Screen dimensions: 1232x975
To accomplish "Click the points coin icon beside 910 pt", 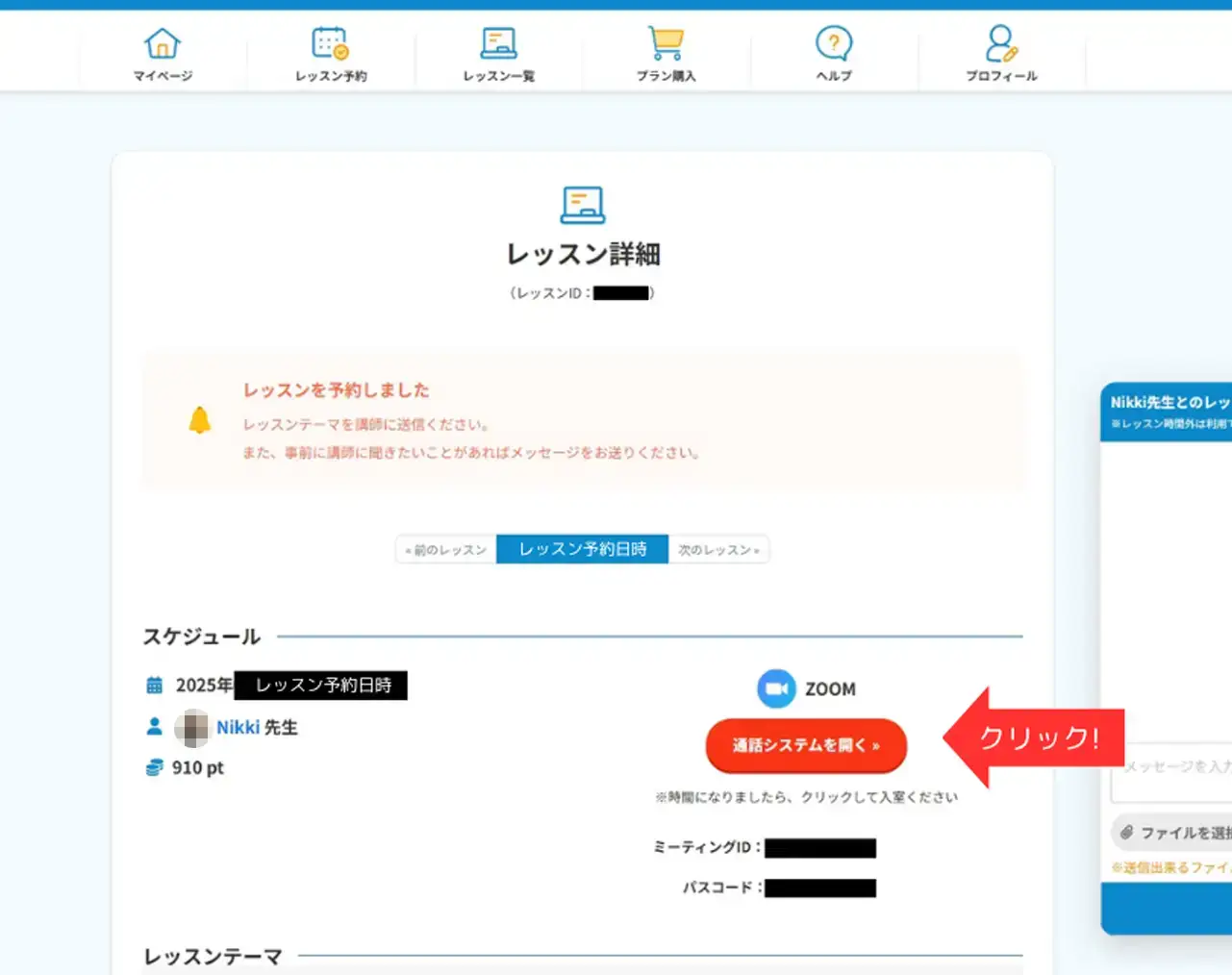I will click(x=154, y=767).
